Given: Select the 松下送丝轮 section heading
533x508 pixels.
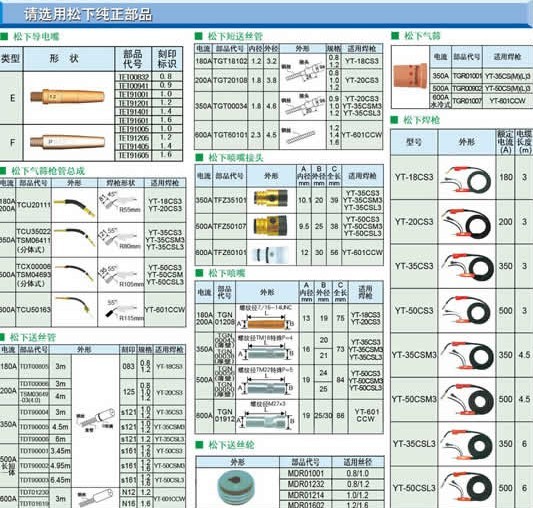Looking at the screenshot, I should [x=231, y=445].
